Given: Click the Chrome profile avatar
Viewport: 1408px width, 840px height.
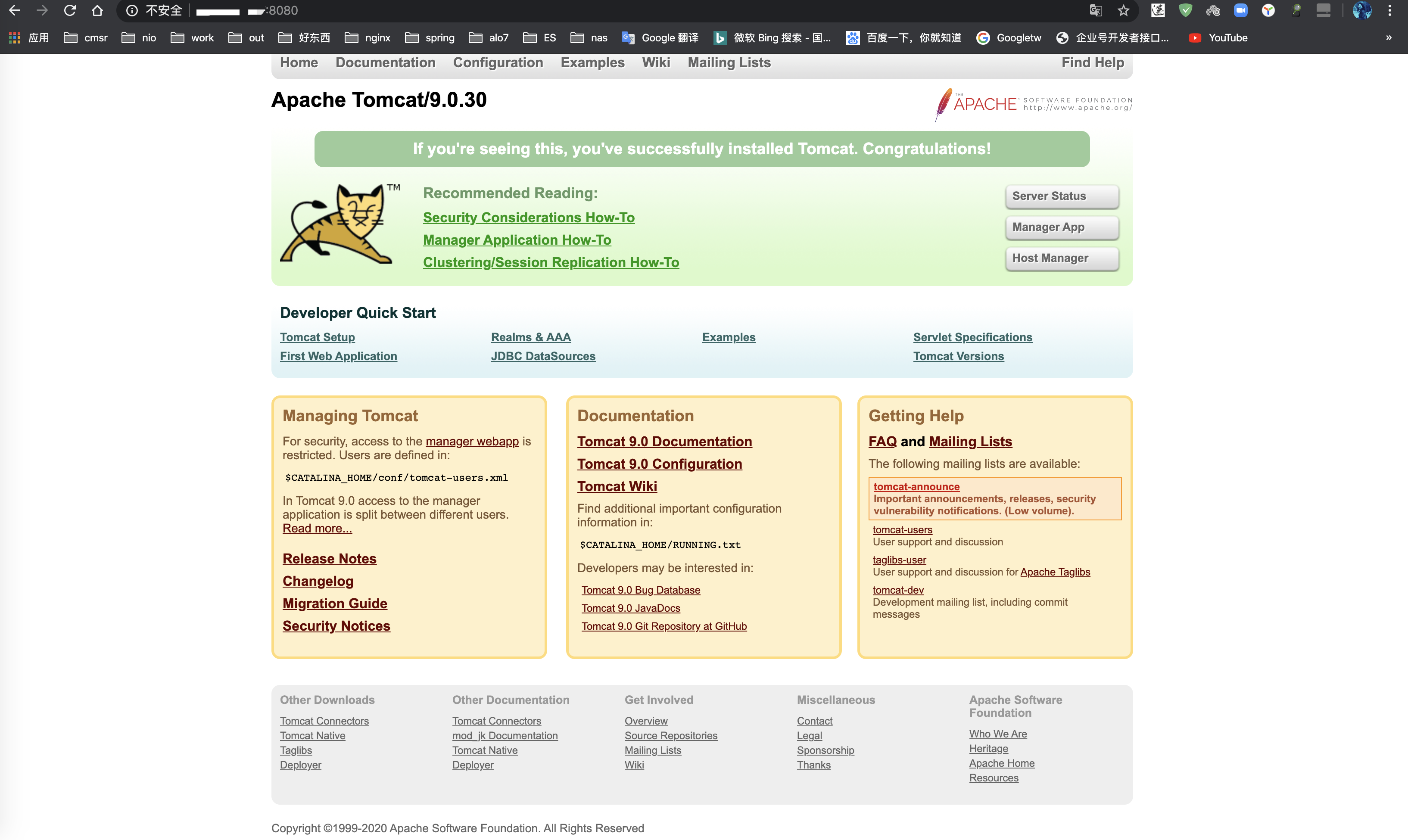Looking at the screenshot, I should click(x=1361, y=11).
